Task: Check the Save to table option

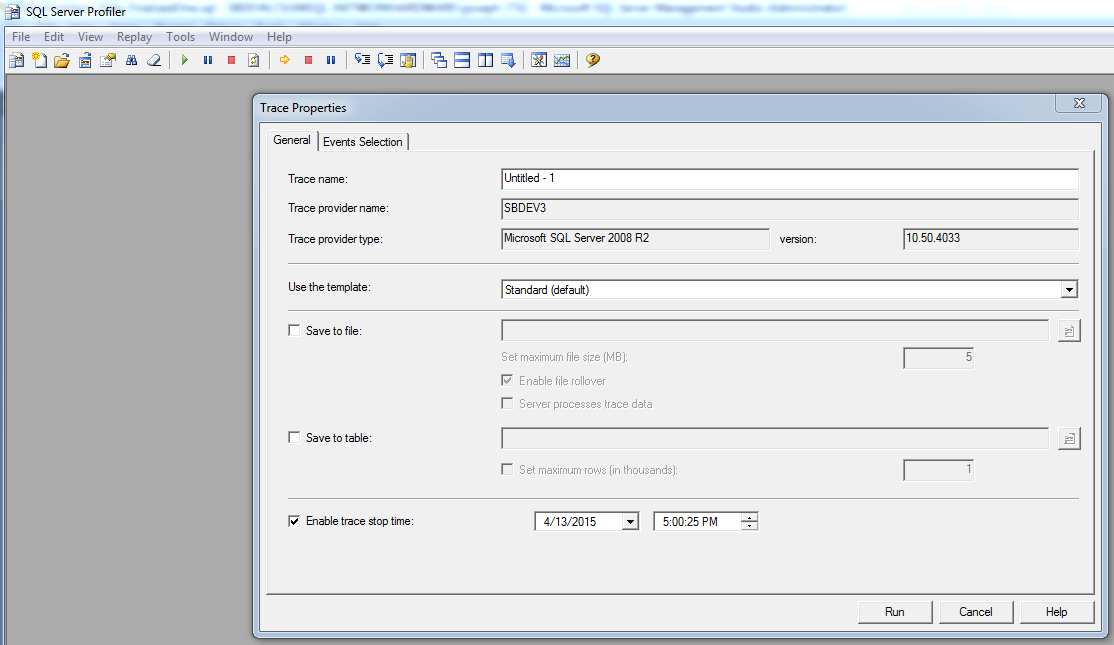Action: tap(293, 437)
